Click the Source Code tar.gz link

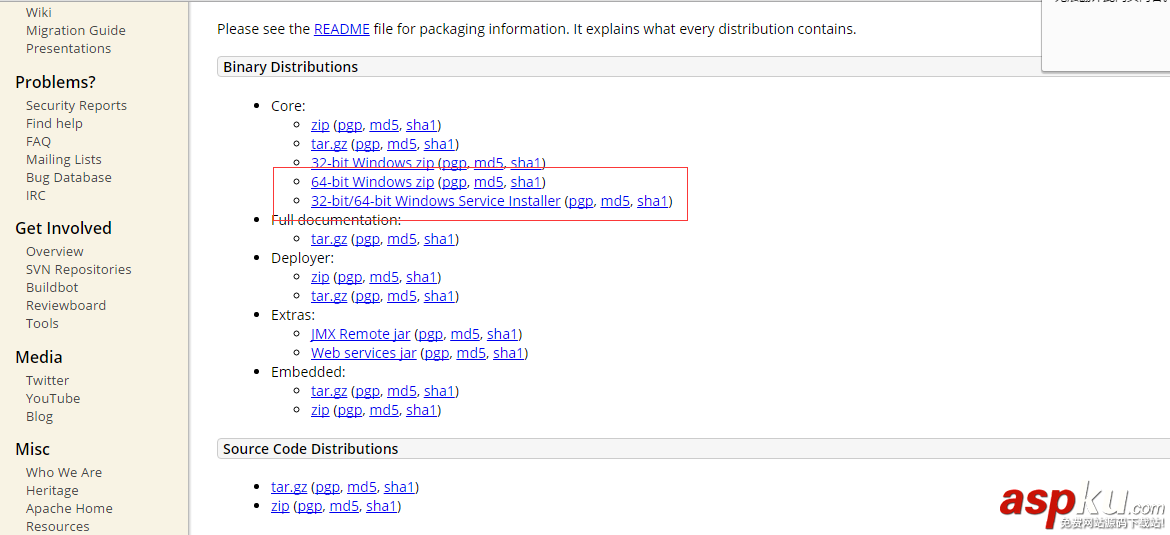click(289, 487)
